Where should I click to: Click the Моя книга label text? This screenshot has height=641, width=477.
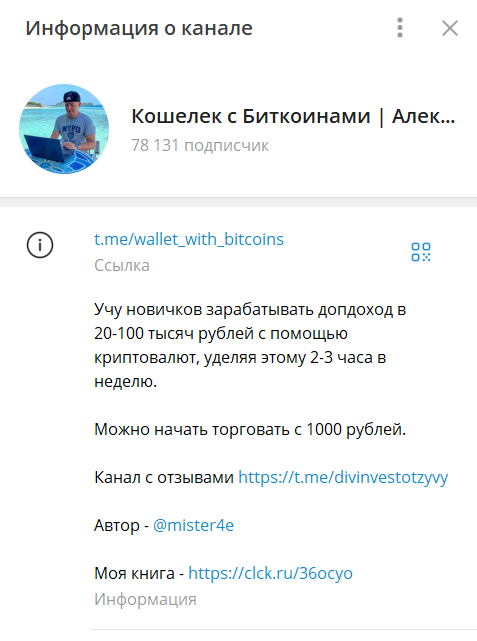point(134,573)
